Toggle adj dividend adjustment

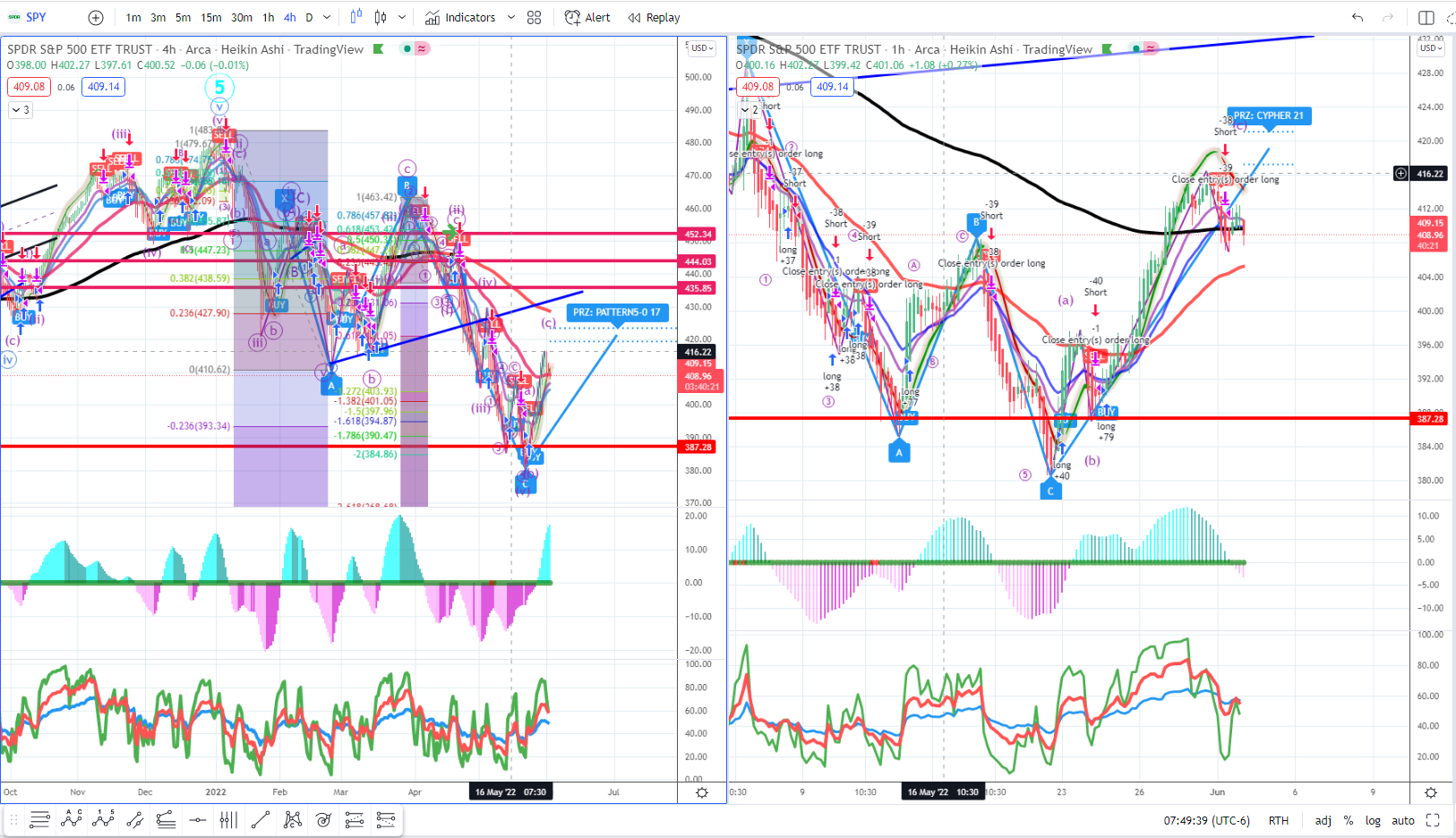(1323, 820)
